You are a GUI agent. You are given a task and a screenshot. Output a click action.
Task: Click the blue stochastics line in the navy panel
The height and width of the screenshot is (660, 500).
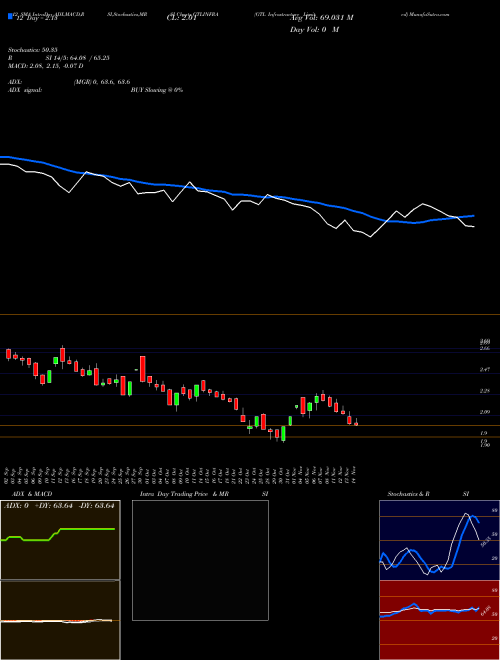click(x=463, y=535)
